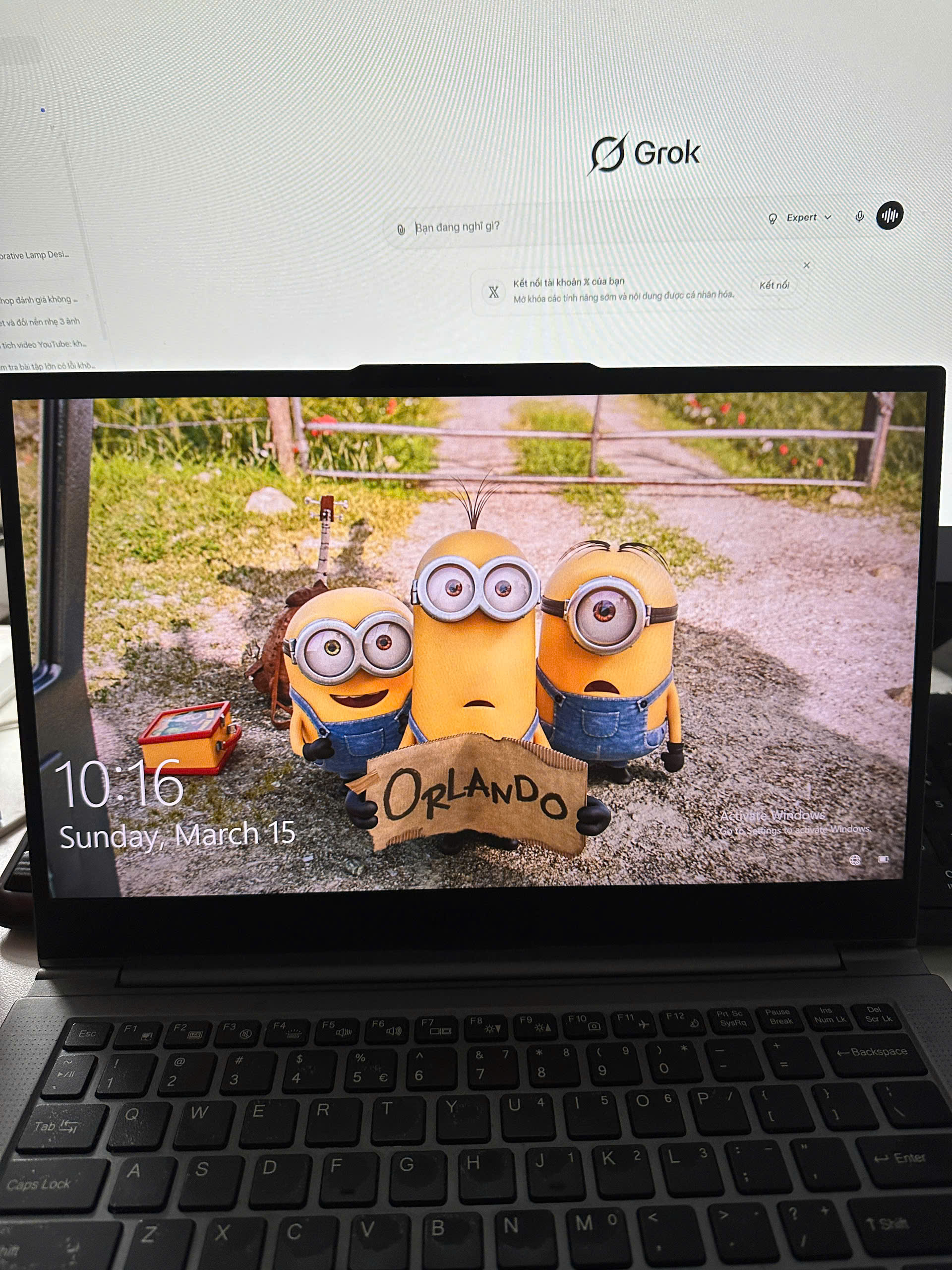Image resolution: width=952 pixels, height=1270 pixels.
Task: Click the 10:16 lock screen clock
Action: (119, 784)
